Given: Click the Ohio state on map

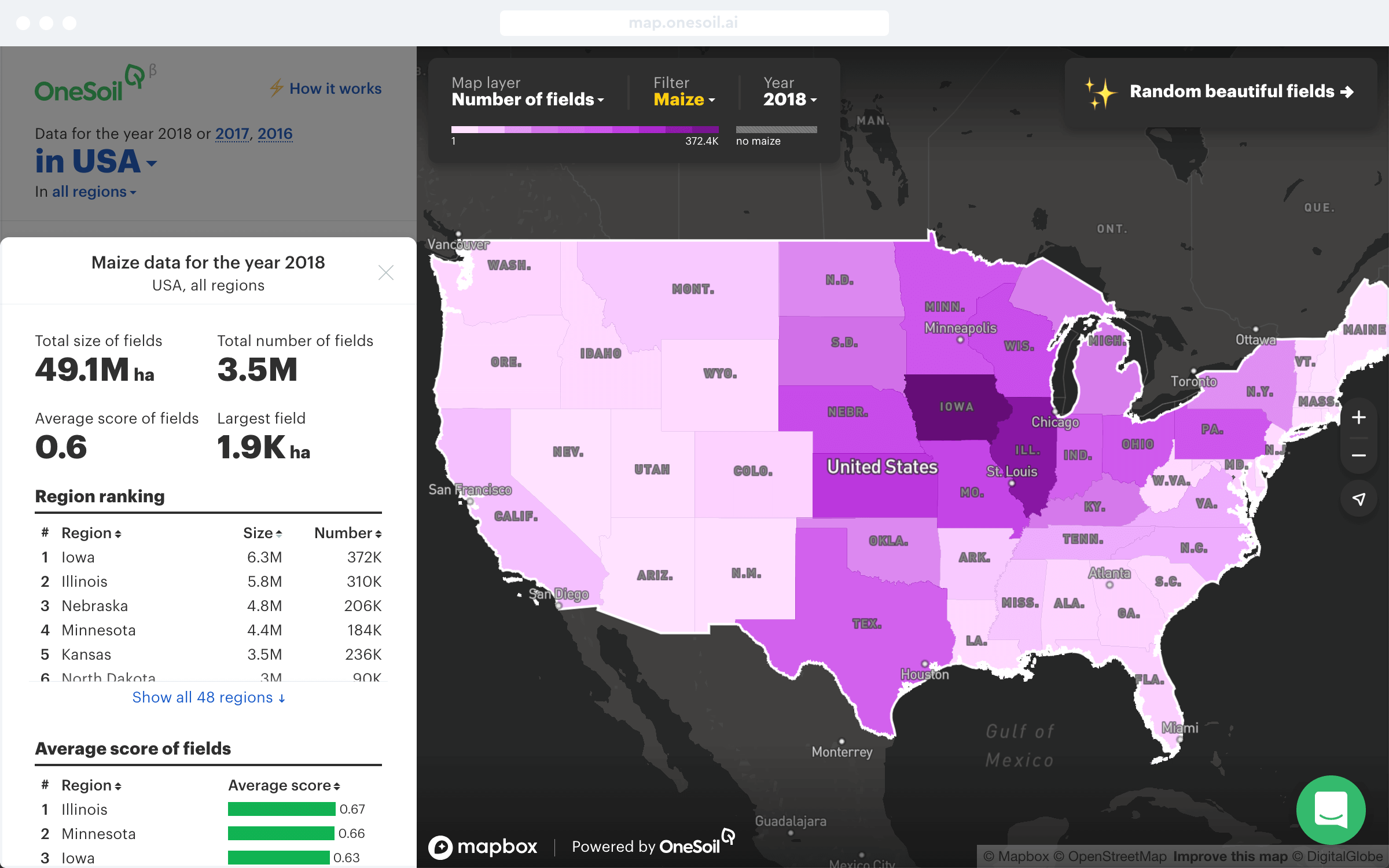Looking at the screenshot, I should coord(1137,444).
